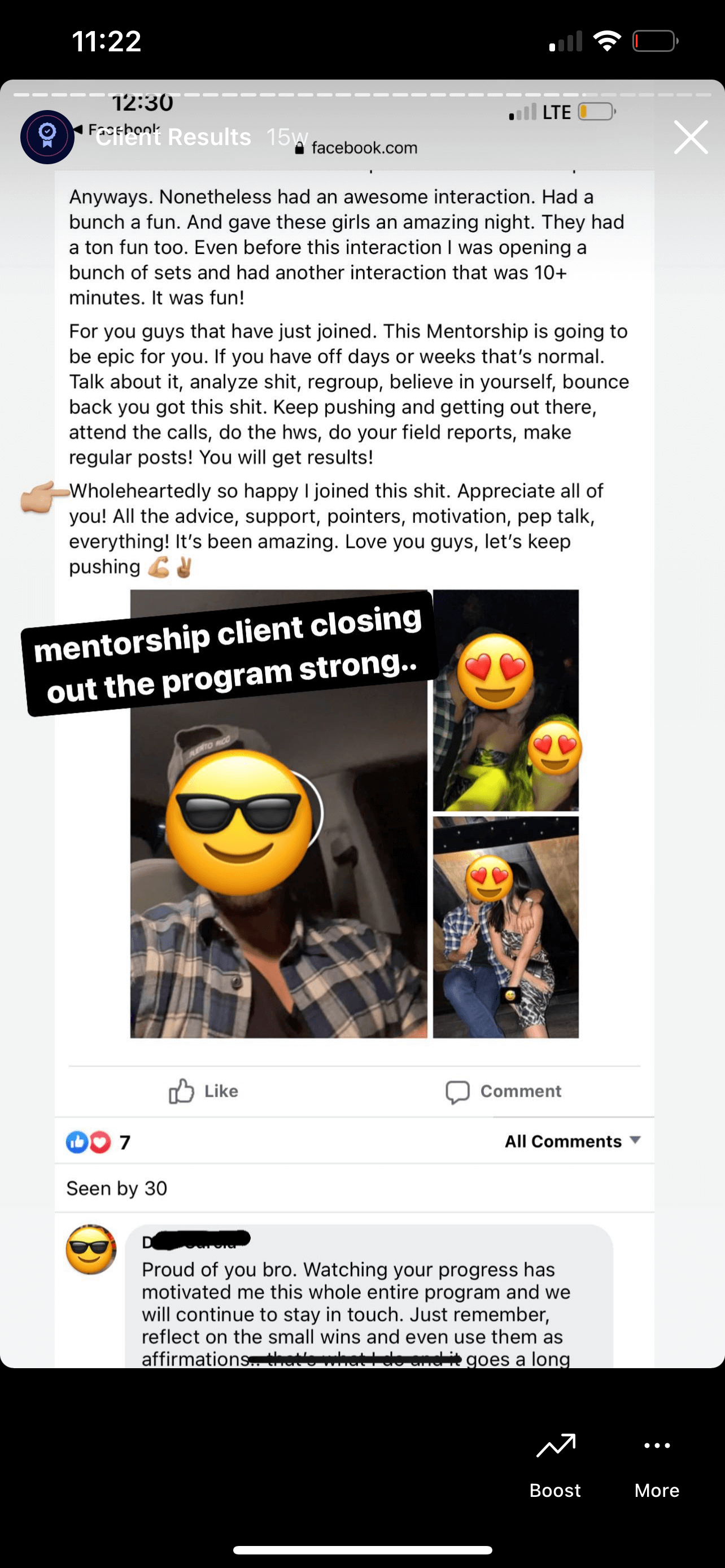
Task: Tap the Comment speech bubble icon
Action: click(x=457, y=1092)
